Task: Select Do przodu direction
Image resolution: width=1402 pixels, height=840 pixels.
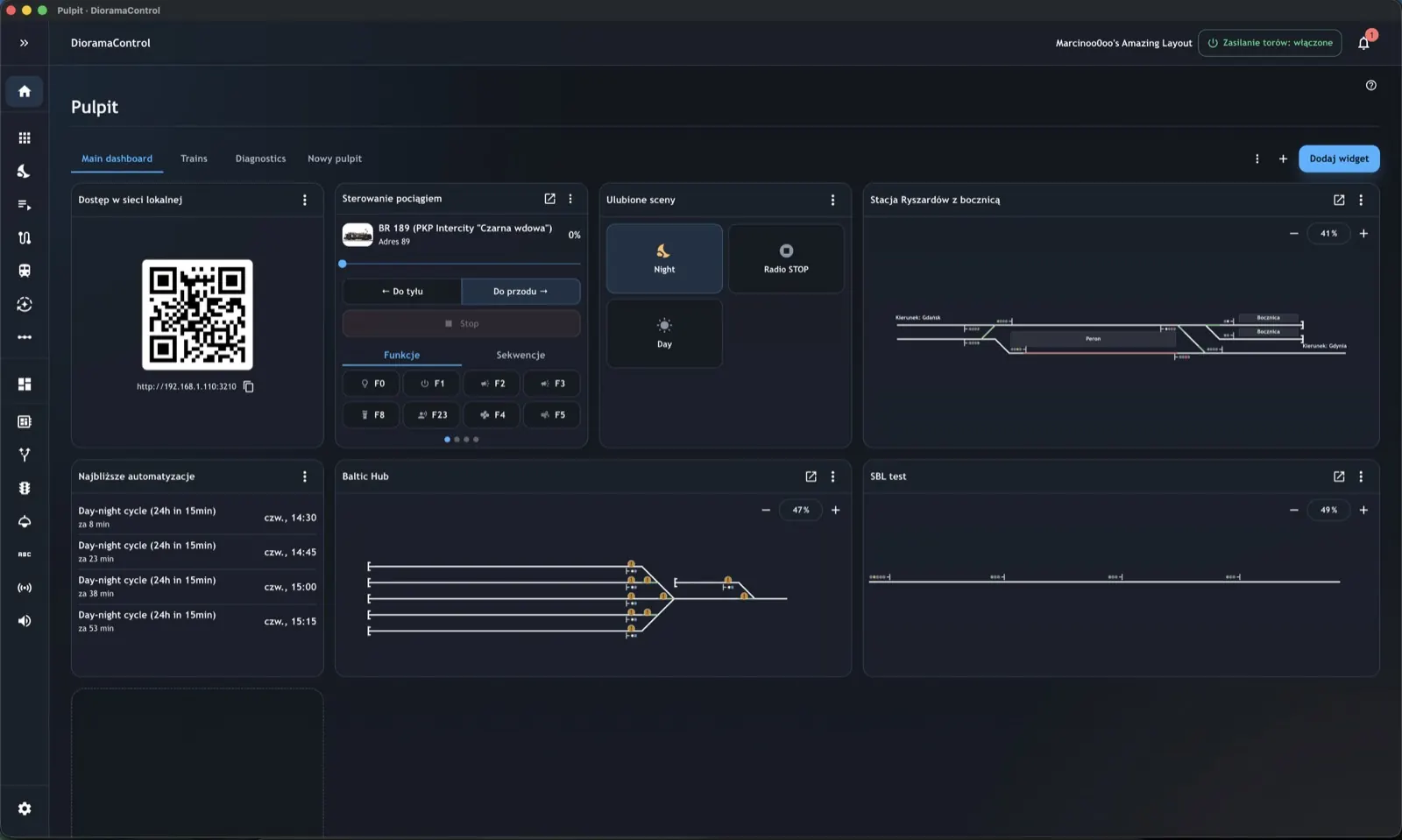Action: point(520,292)
